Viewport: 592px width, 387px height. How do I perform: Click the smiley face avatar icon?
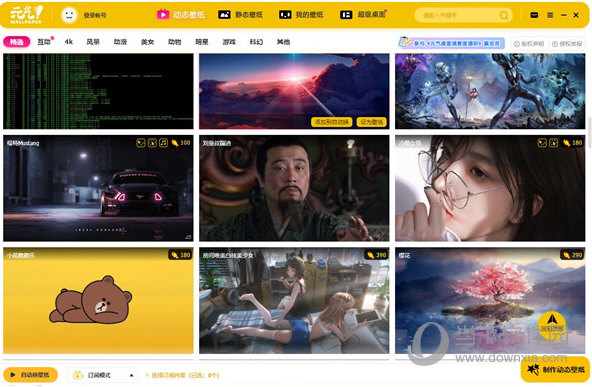(x=69, y=15)
